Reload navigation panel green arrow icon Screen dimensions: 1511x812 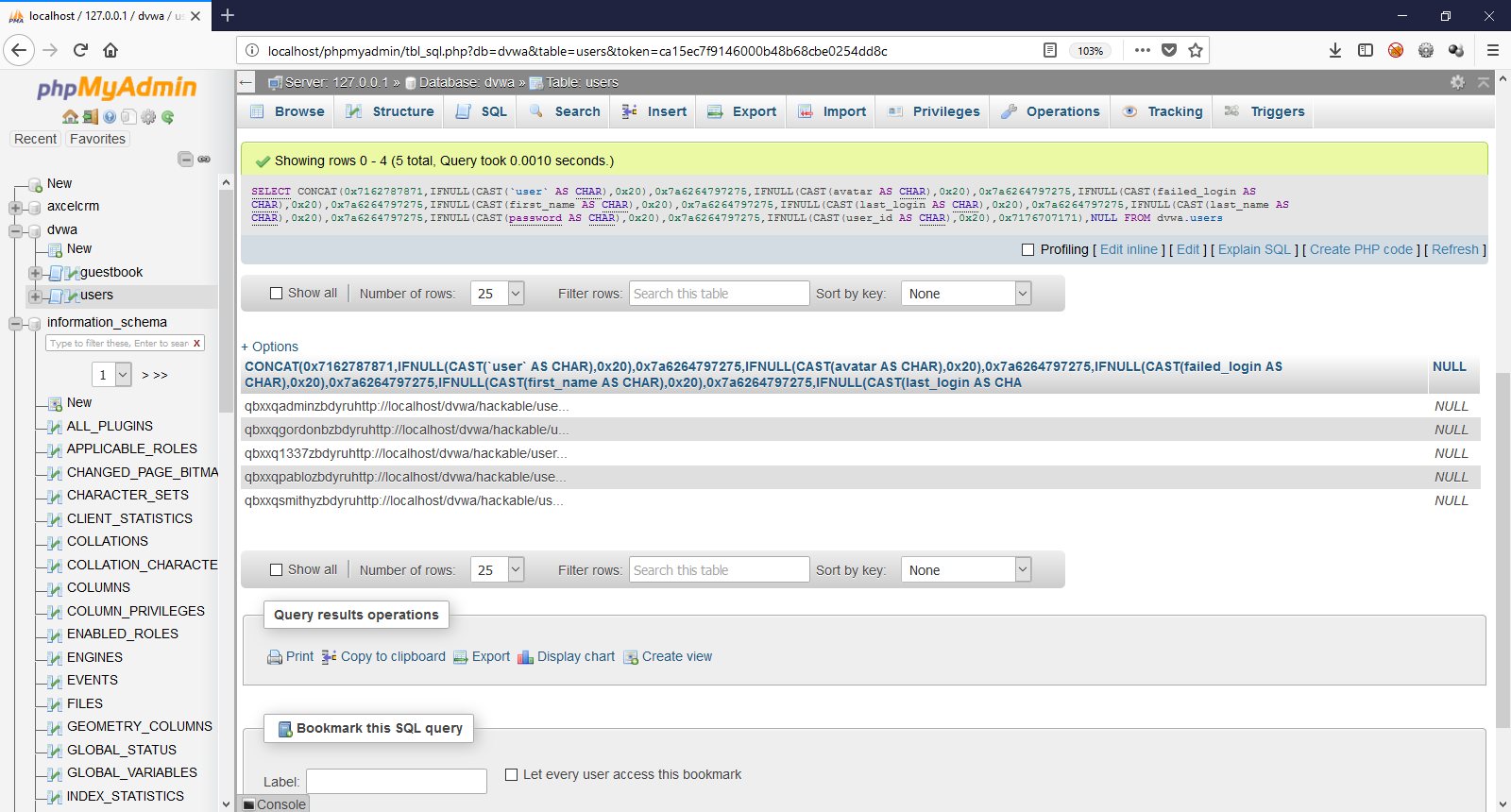tap(167, 117)
